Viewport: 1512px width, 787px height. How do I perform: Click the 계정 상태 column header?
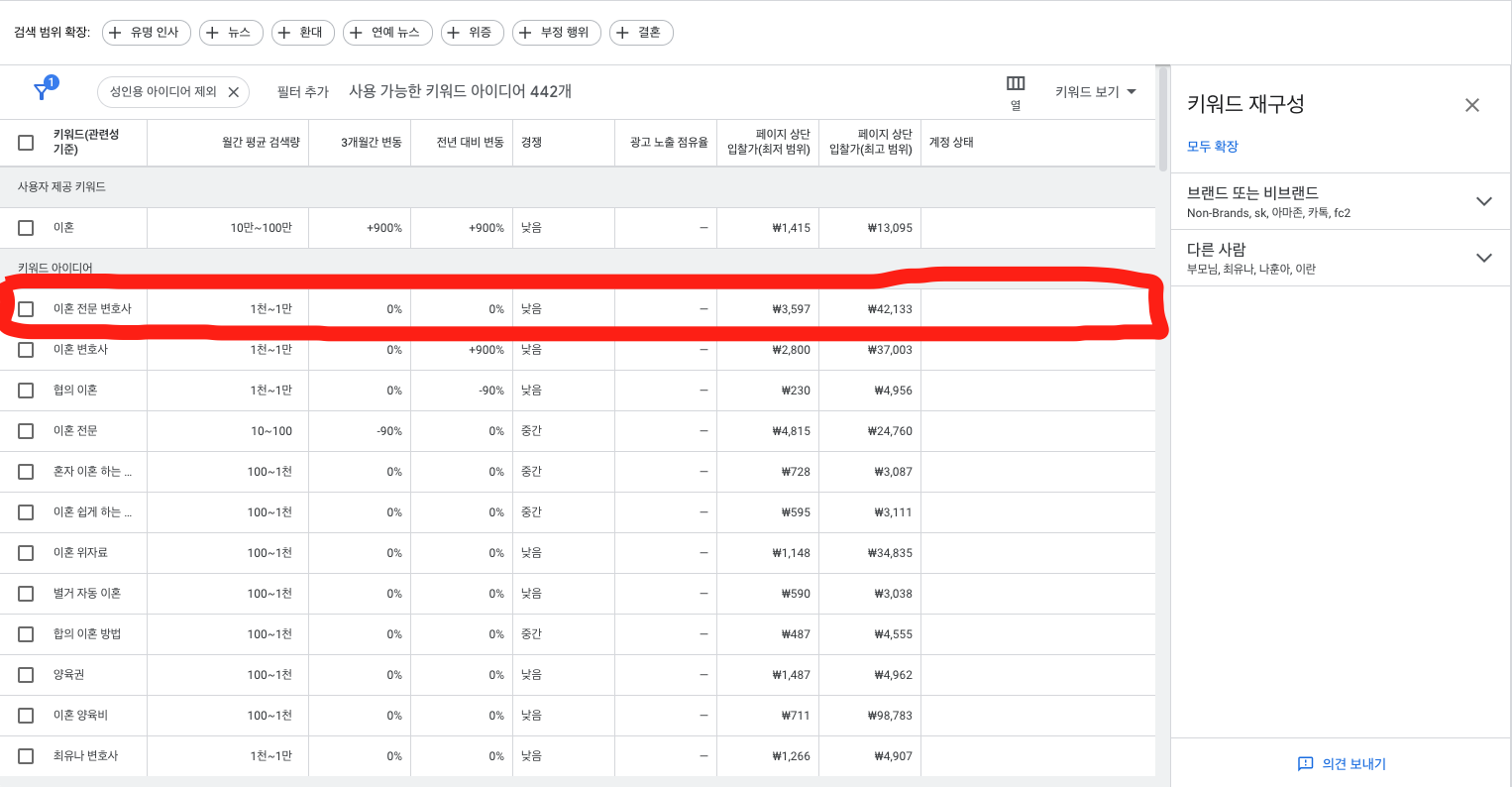click(x=951, y=143)
